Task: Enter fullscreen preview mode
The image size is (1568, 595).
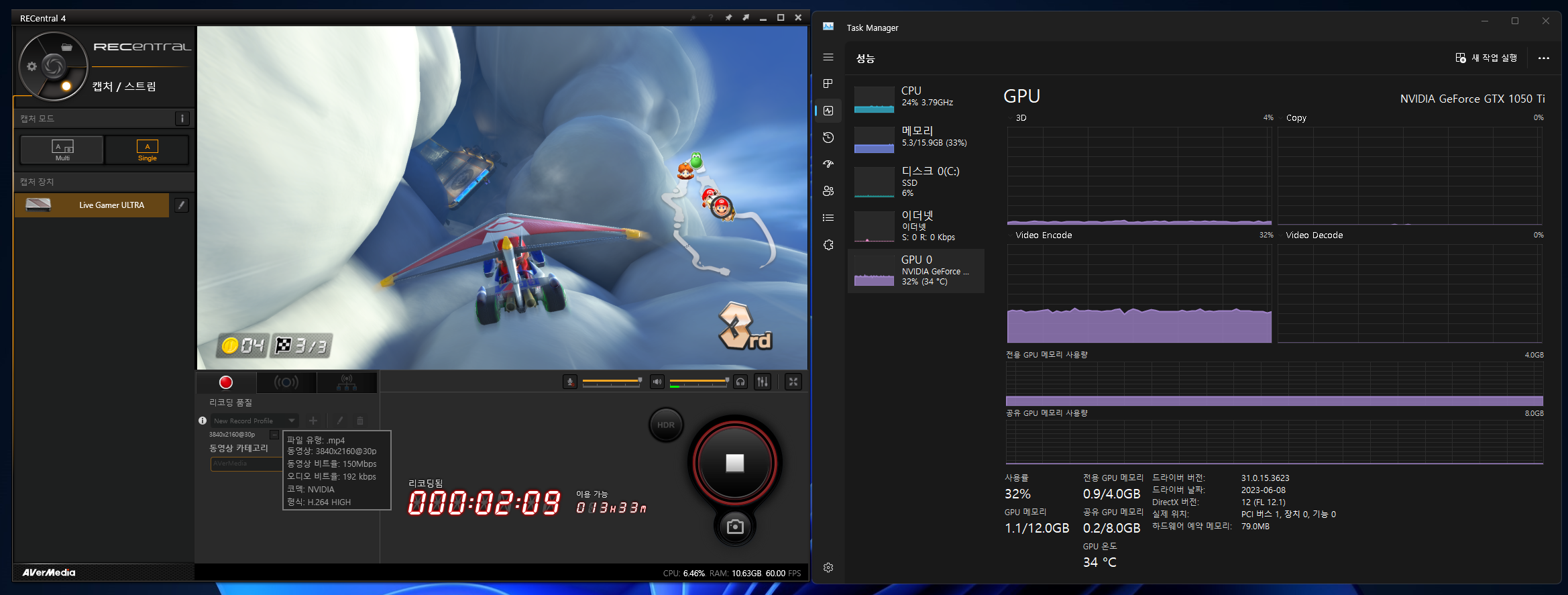Action: [x=793, y=382]
